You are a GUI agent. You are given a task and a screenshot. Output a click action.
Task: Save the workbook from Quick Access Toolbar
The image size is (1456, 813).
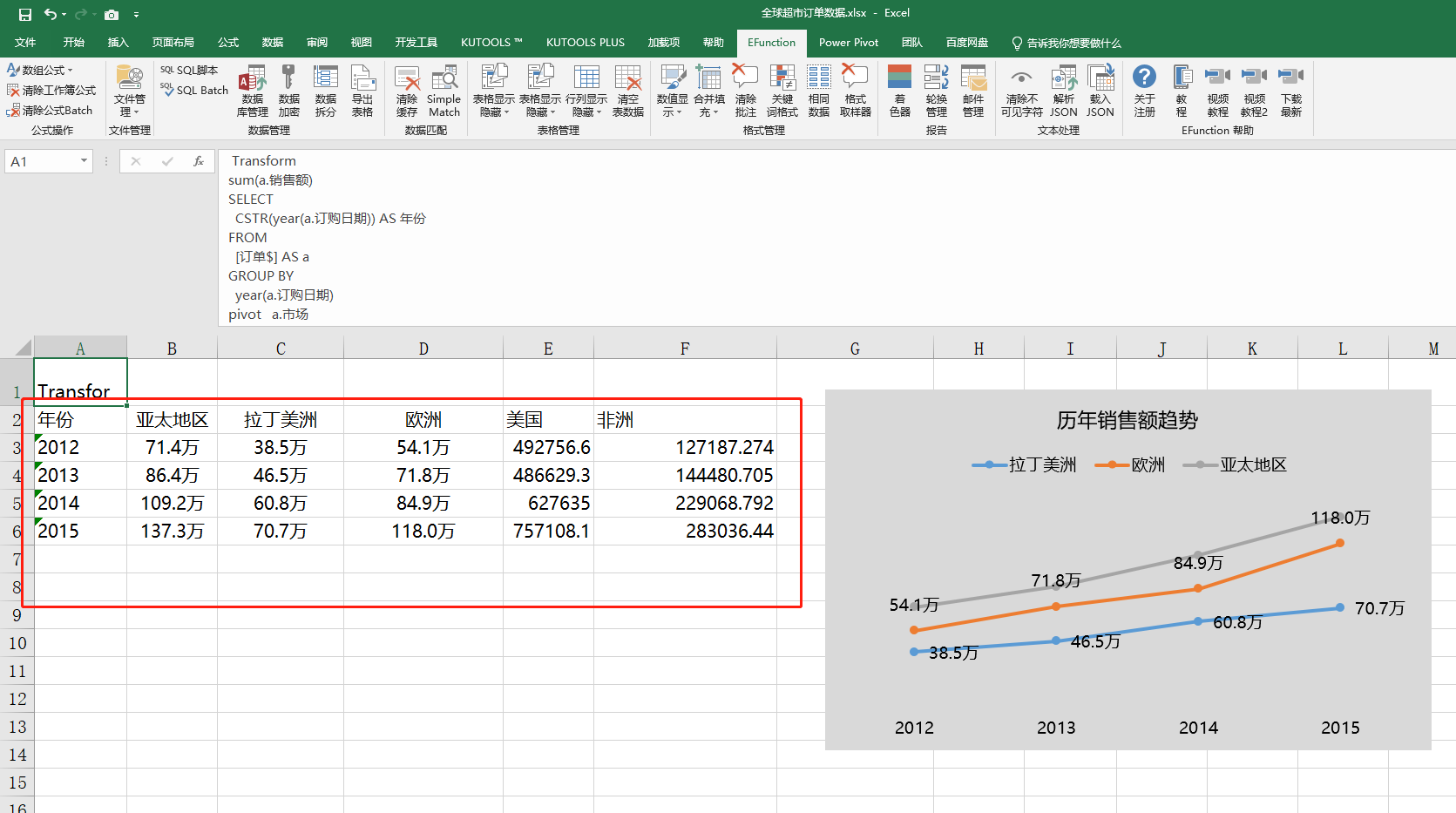25,14
